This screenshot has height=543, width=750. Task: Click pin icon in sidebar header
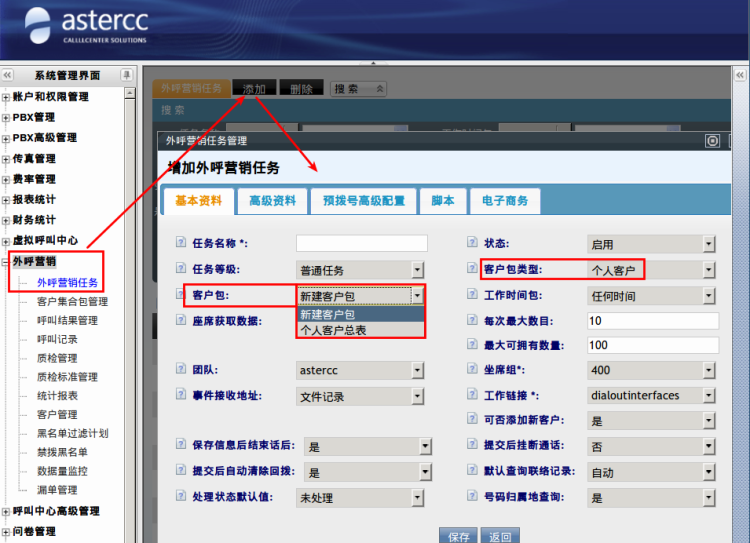point(126,75)
